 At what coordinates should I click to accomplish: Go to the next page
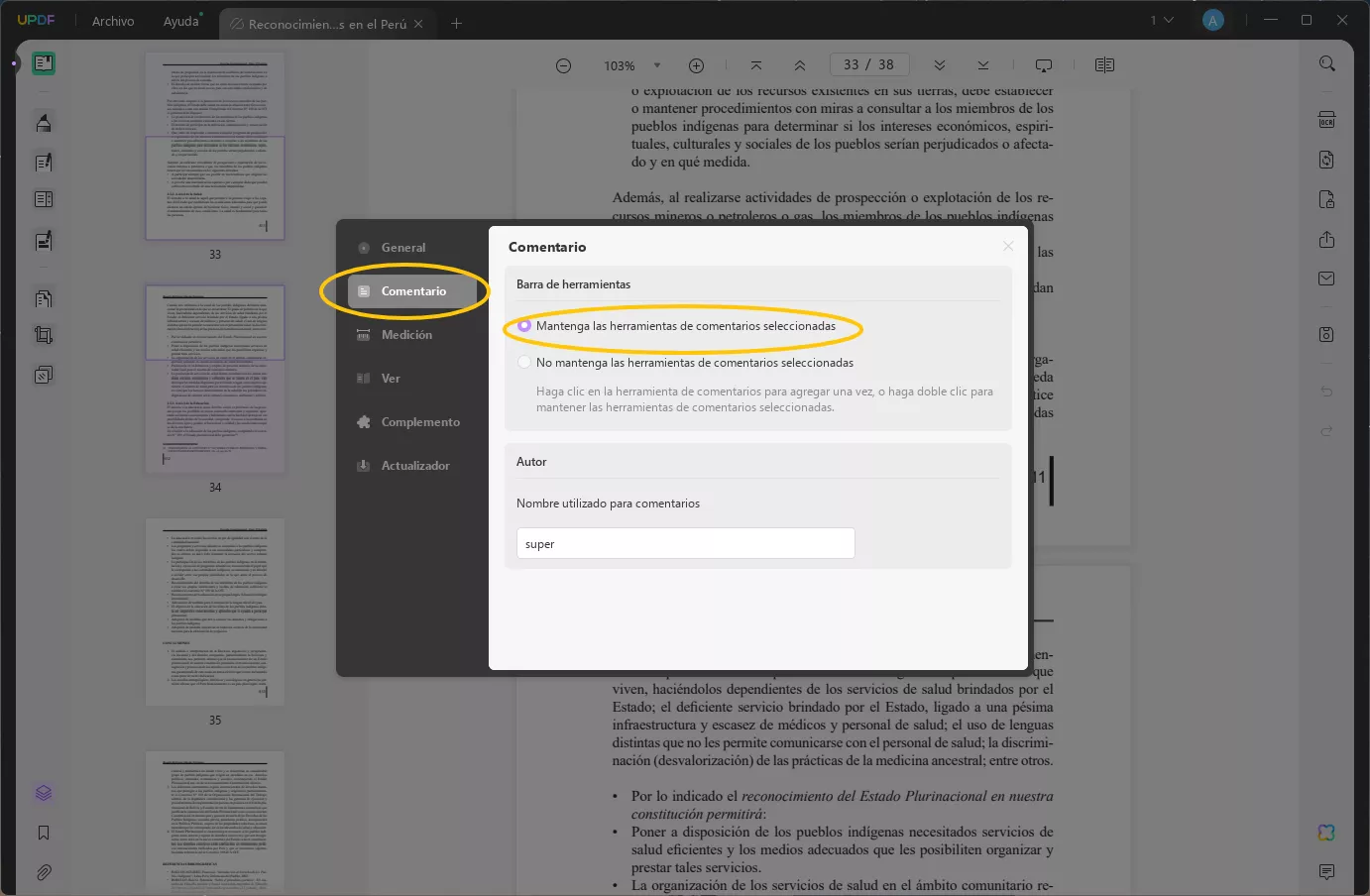tap(939, 65)
